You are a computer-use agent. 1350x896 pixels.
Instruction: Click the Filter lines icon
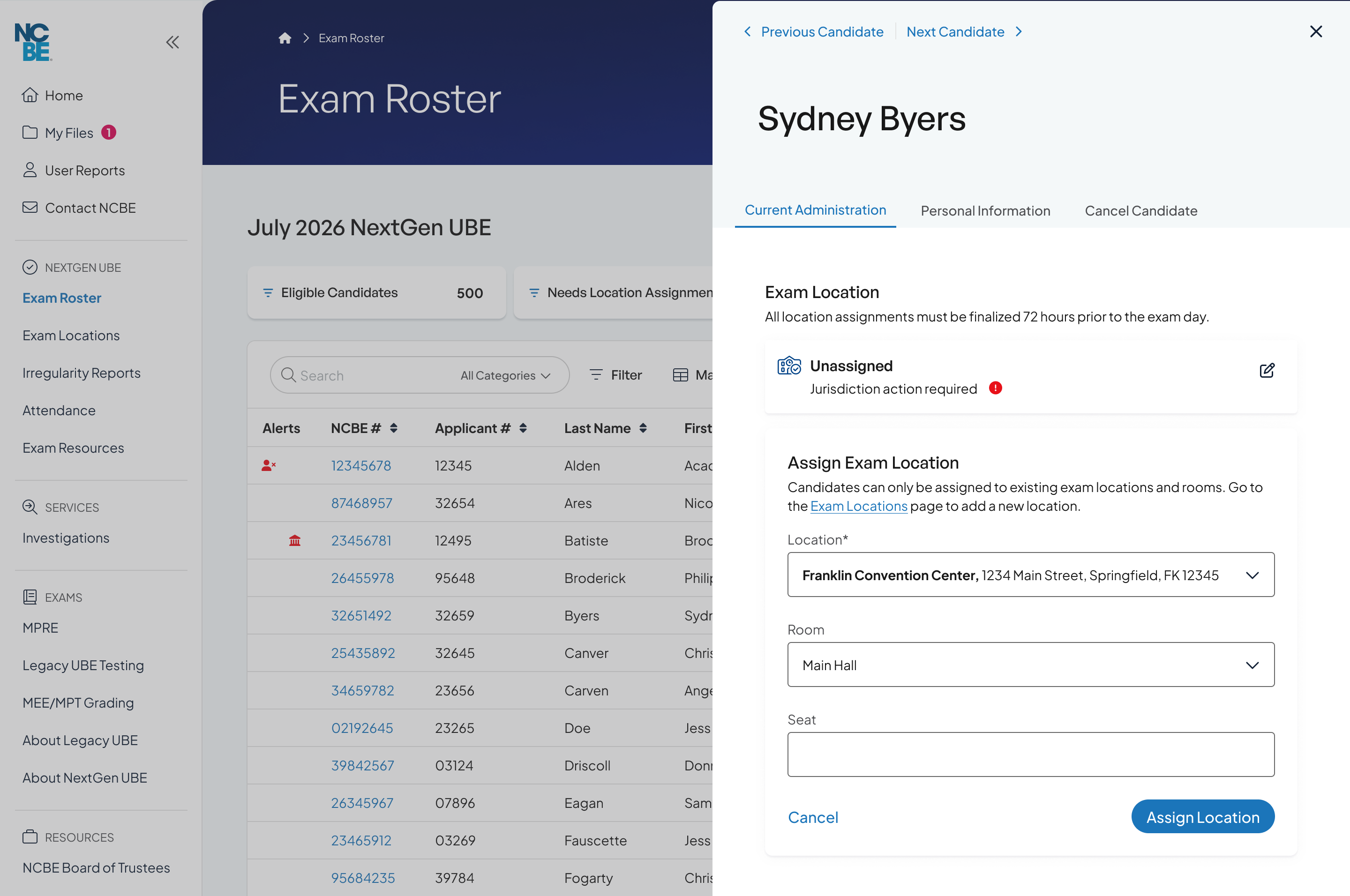coord(596,375)
